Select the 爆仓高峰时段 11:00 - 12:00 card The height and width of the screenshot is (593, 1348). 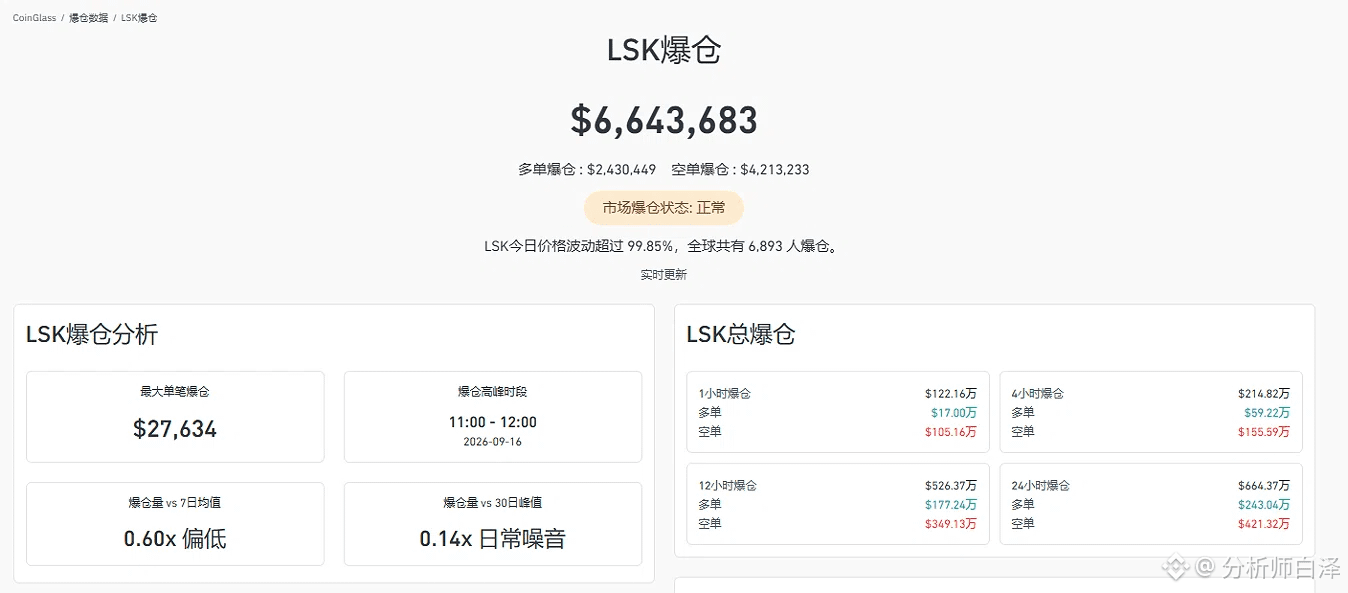493,417
